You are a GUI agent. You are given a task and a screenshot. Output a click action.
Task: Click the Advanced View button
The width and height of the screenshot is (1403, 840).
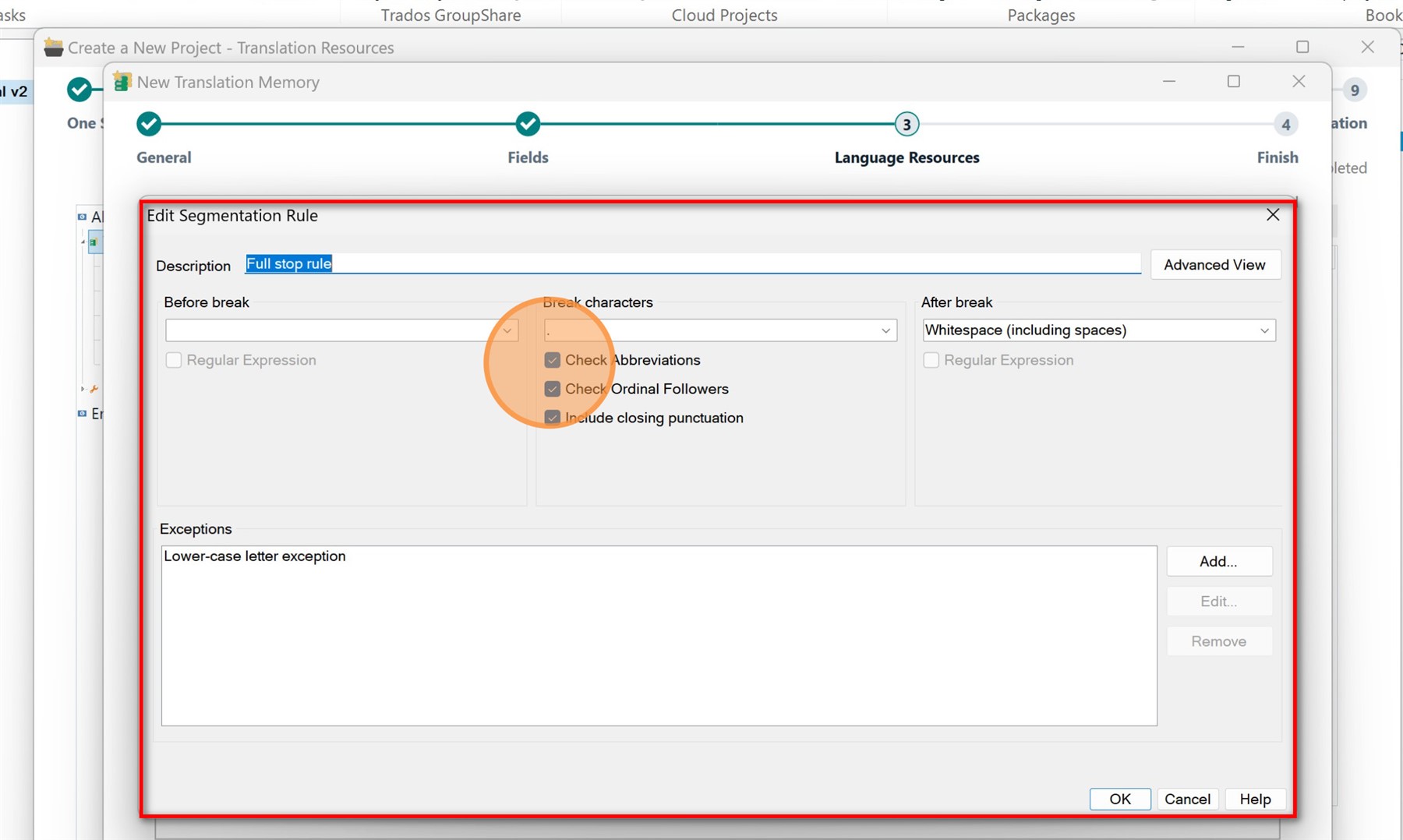[1214, 264]
